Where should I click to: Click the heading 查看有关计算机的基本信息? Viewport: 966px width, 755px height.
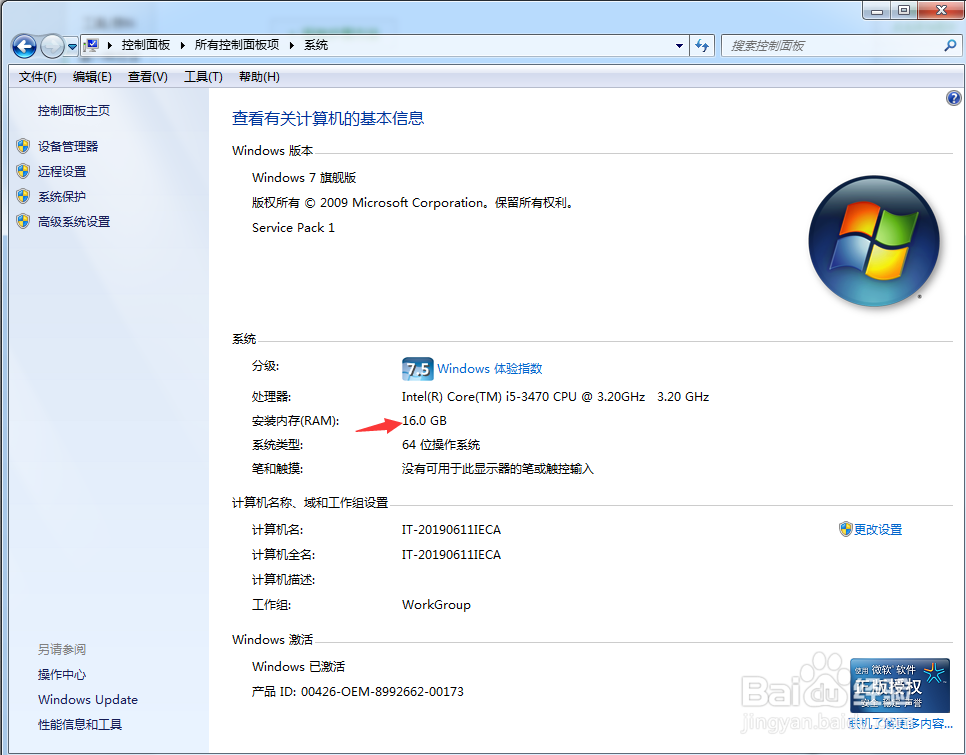click(x=328, y=118)
